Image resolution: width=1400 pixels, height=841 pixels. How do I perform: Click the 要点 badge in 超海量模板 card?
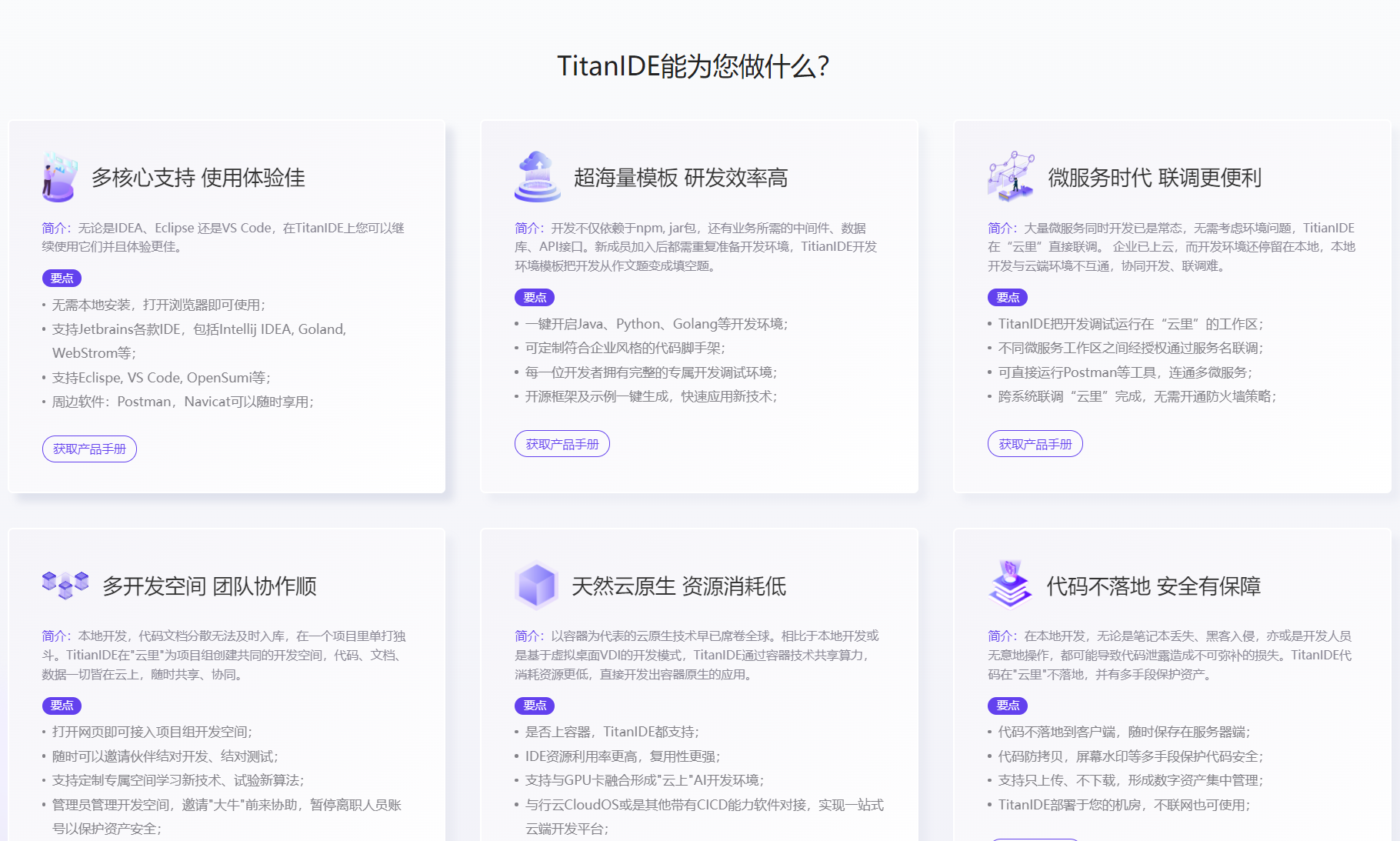[534, 297]
